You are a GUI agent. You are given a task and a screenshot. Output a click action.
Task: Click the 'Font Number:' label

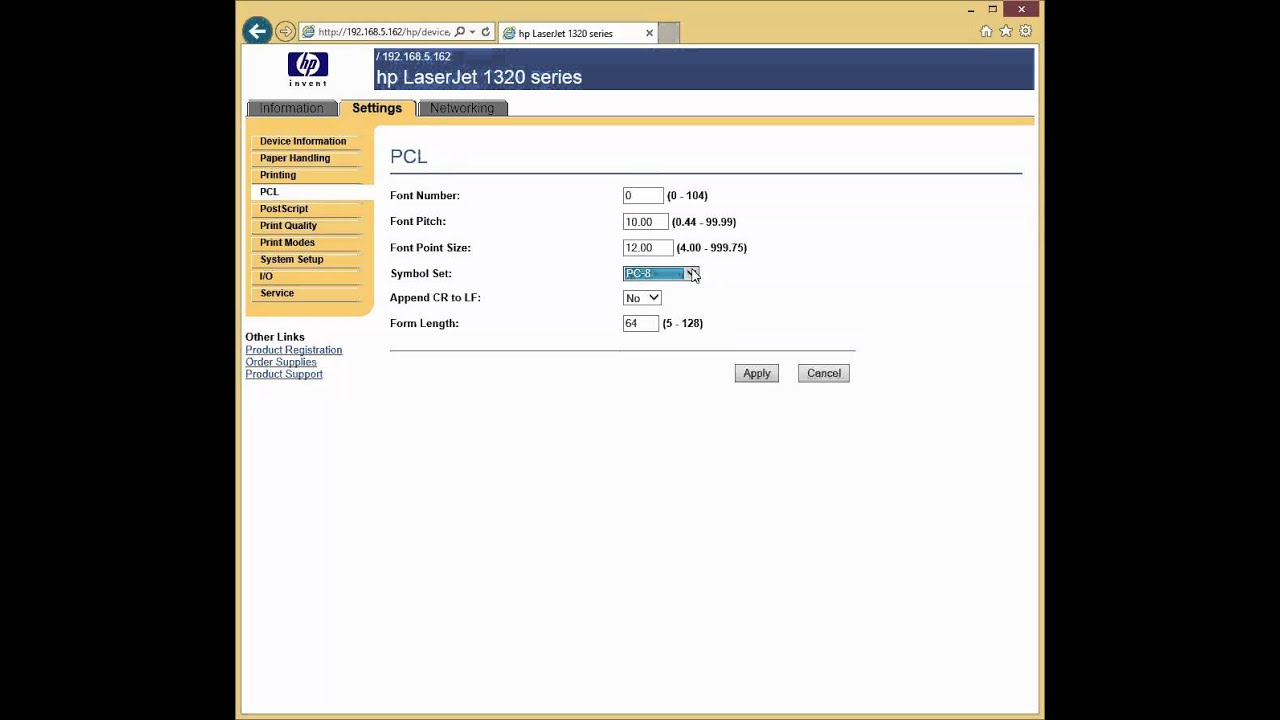click(425, 196)
